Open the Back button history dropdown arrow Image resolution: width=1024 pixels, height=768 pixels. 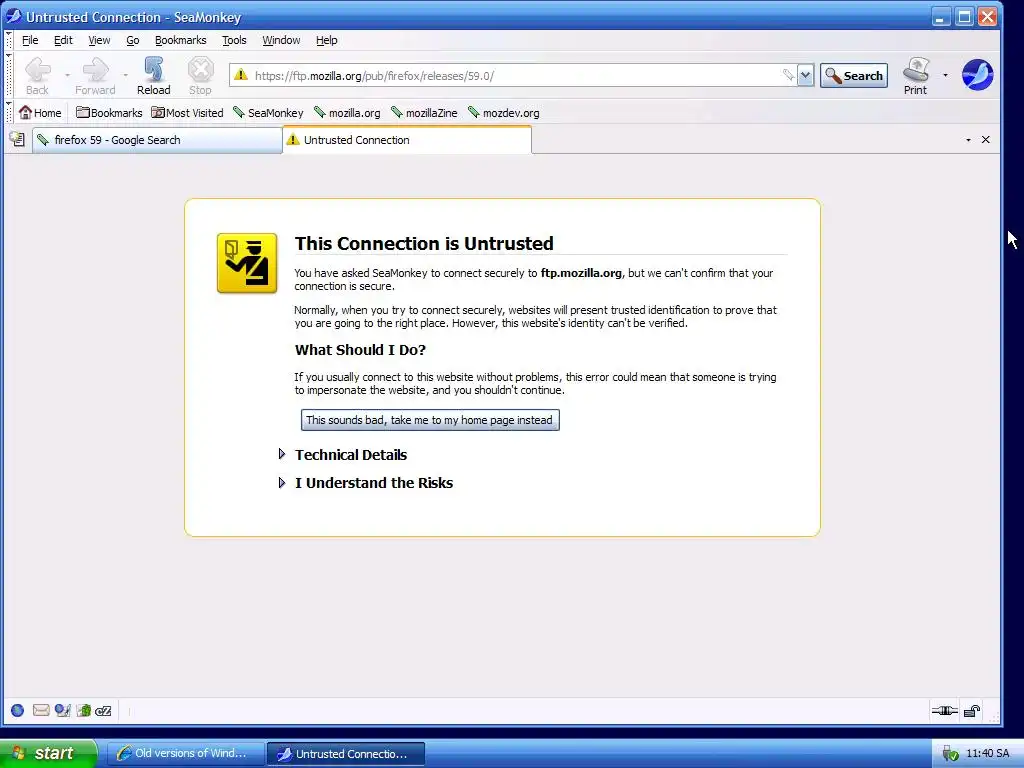coord(67,75)
